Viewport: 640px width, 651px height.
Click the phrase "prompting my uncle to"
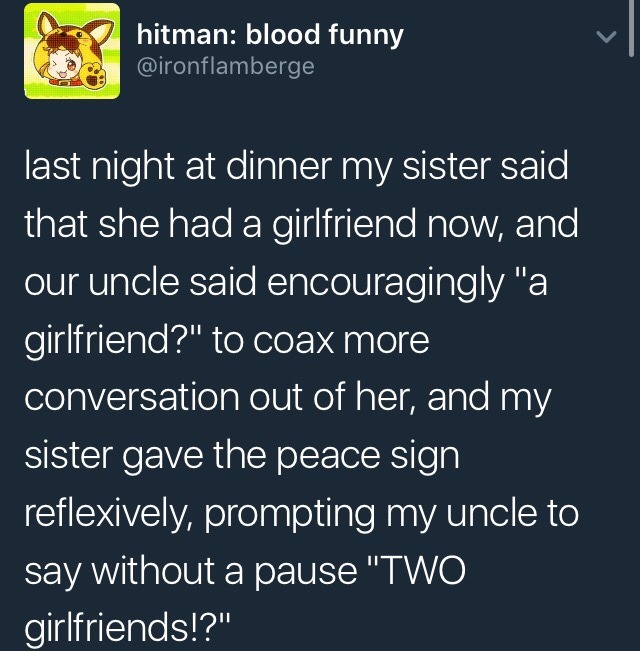click(392, 516)
